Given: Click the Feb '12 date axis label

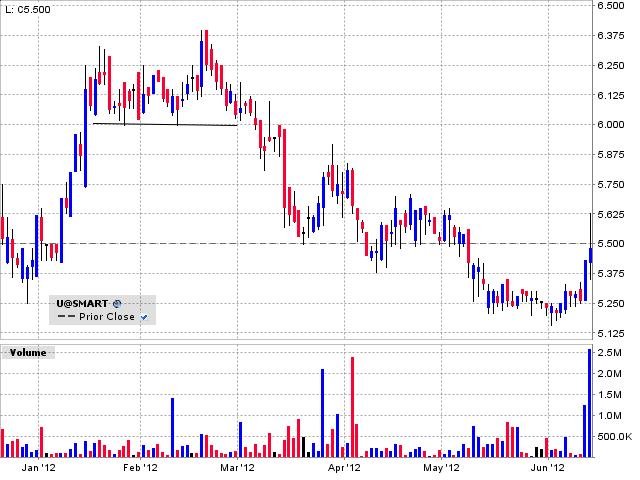Looking at the screenshot, I should click(x=140, y=467).
